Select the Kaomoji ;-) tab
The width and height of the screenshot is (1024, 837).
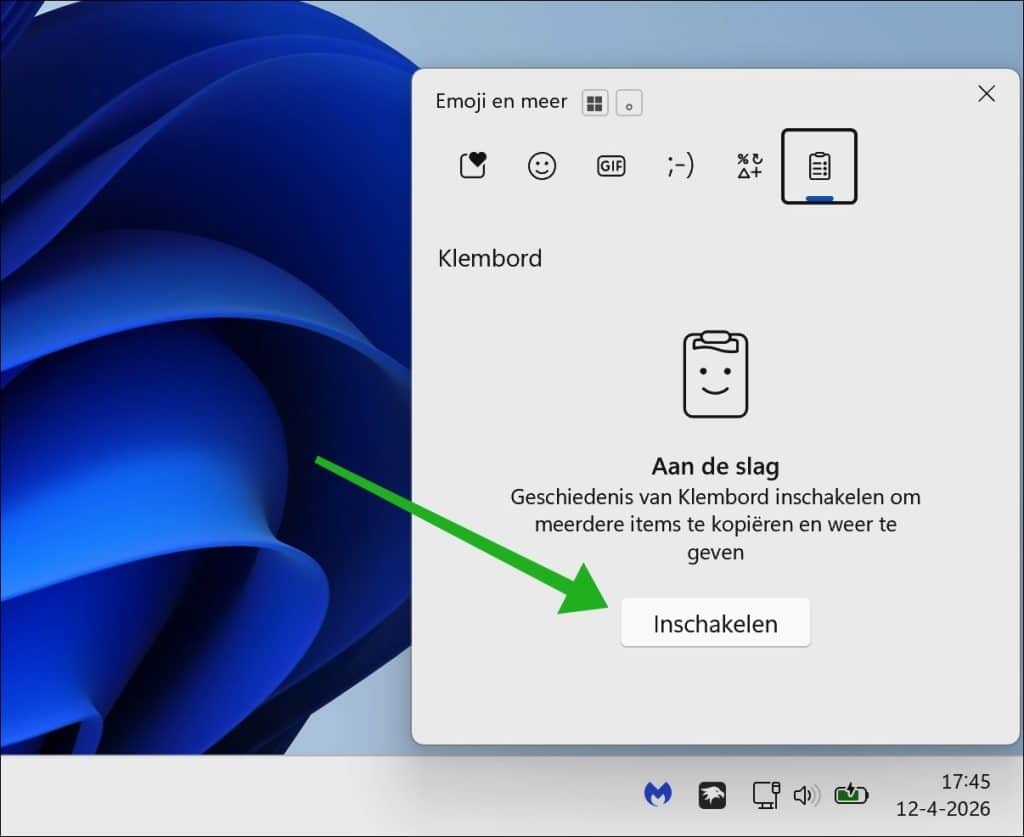coord(680,166)
